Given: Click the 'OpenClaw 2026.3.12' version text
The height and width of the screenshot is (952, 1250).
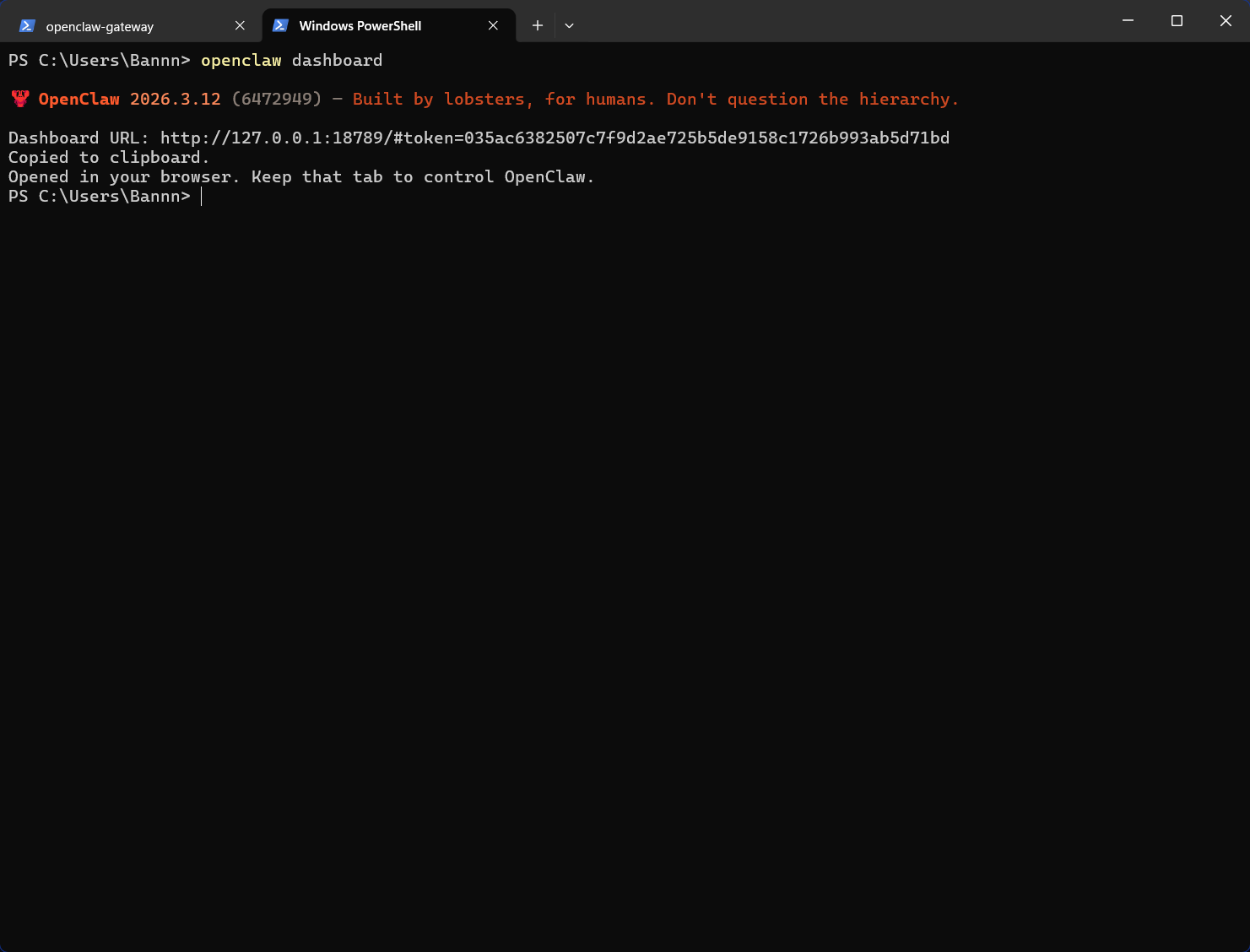Looking at the screenshot, I should (129, 99).
